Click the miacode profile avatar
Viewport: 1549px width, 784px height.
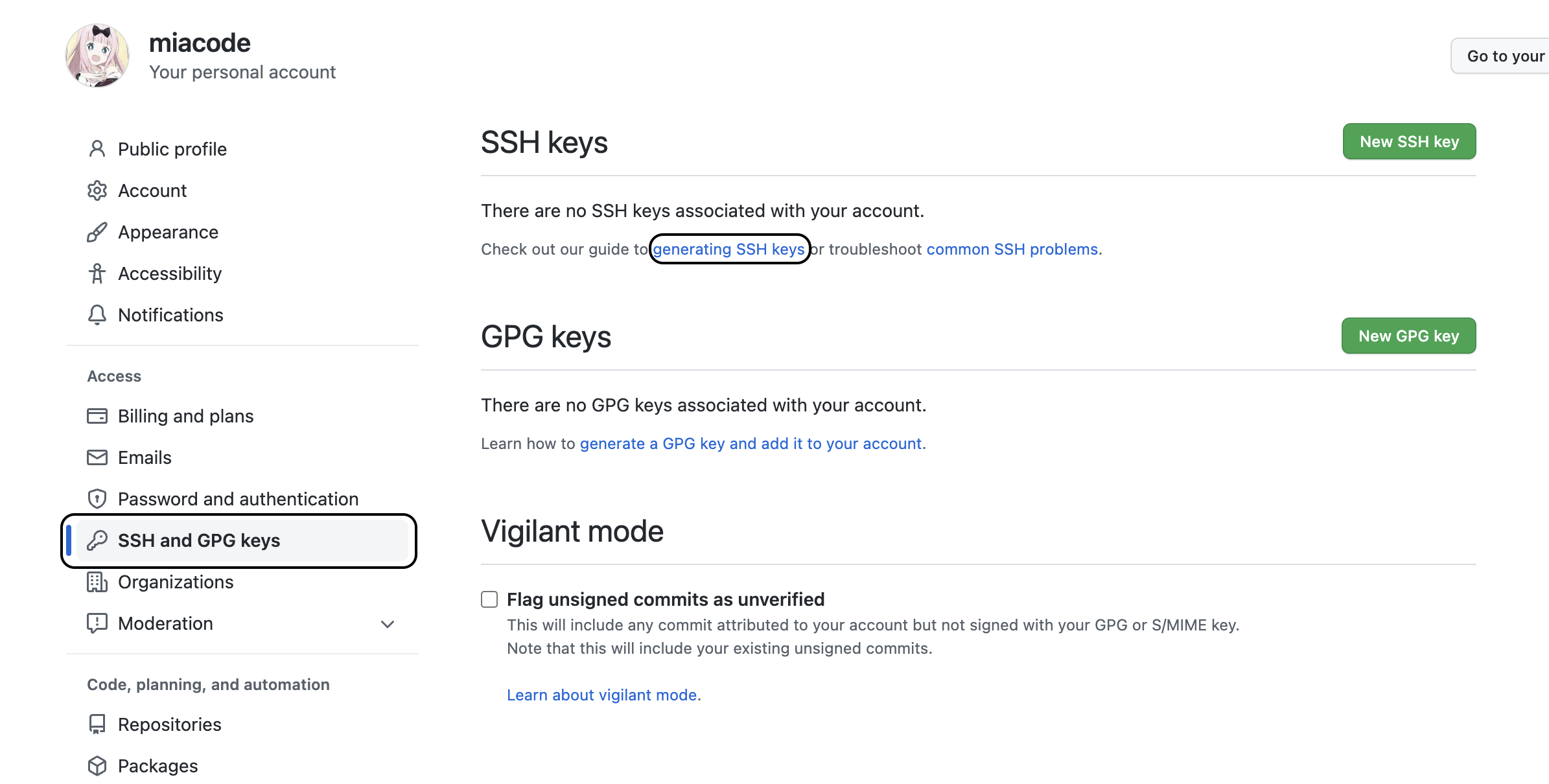(x=97, y=56)
